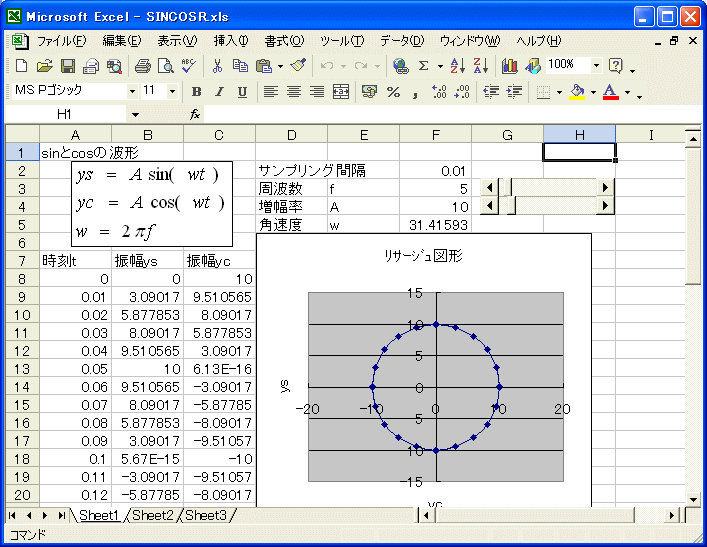Open the 挿入(I) menu

click(230, 41)
